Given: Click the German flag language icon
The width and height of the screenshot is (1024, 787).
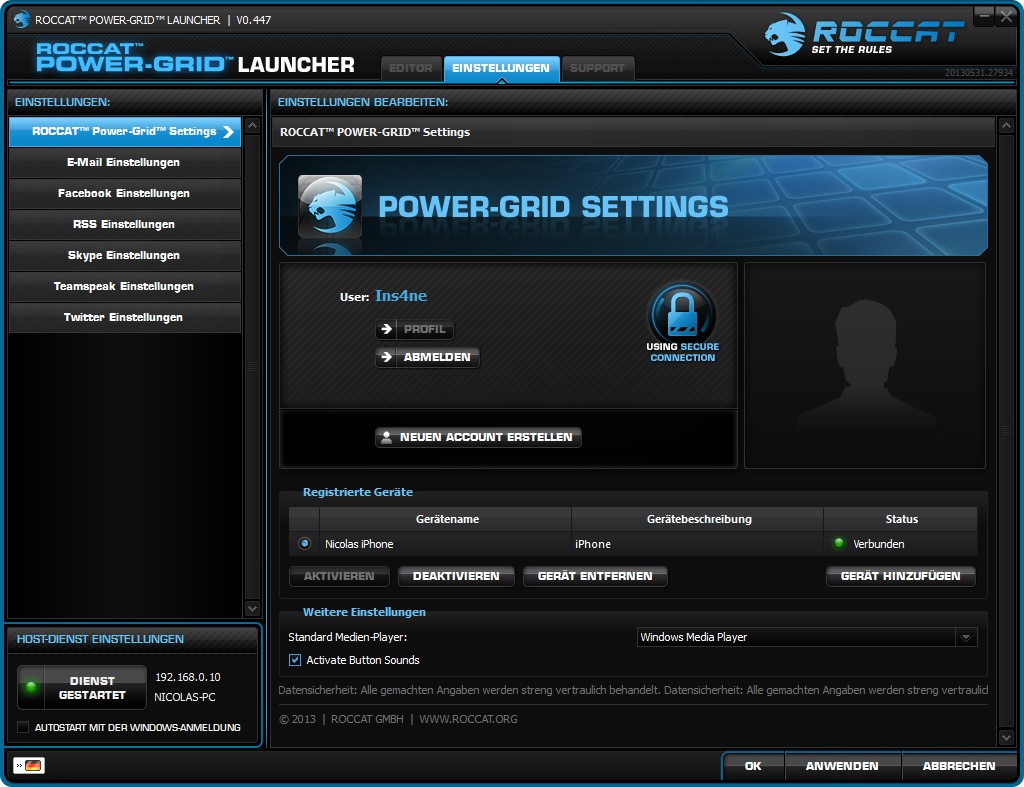Looking at the screenshot, I should [x=29, y=765].
